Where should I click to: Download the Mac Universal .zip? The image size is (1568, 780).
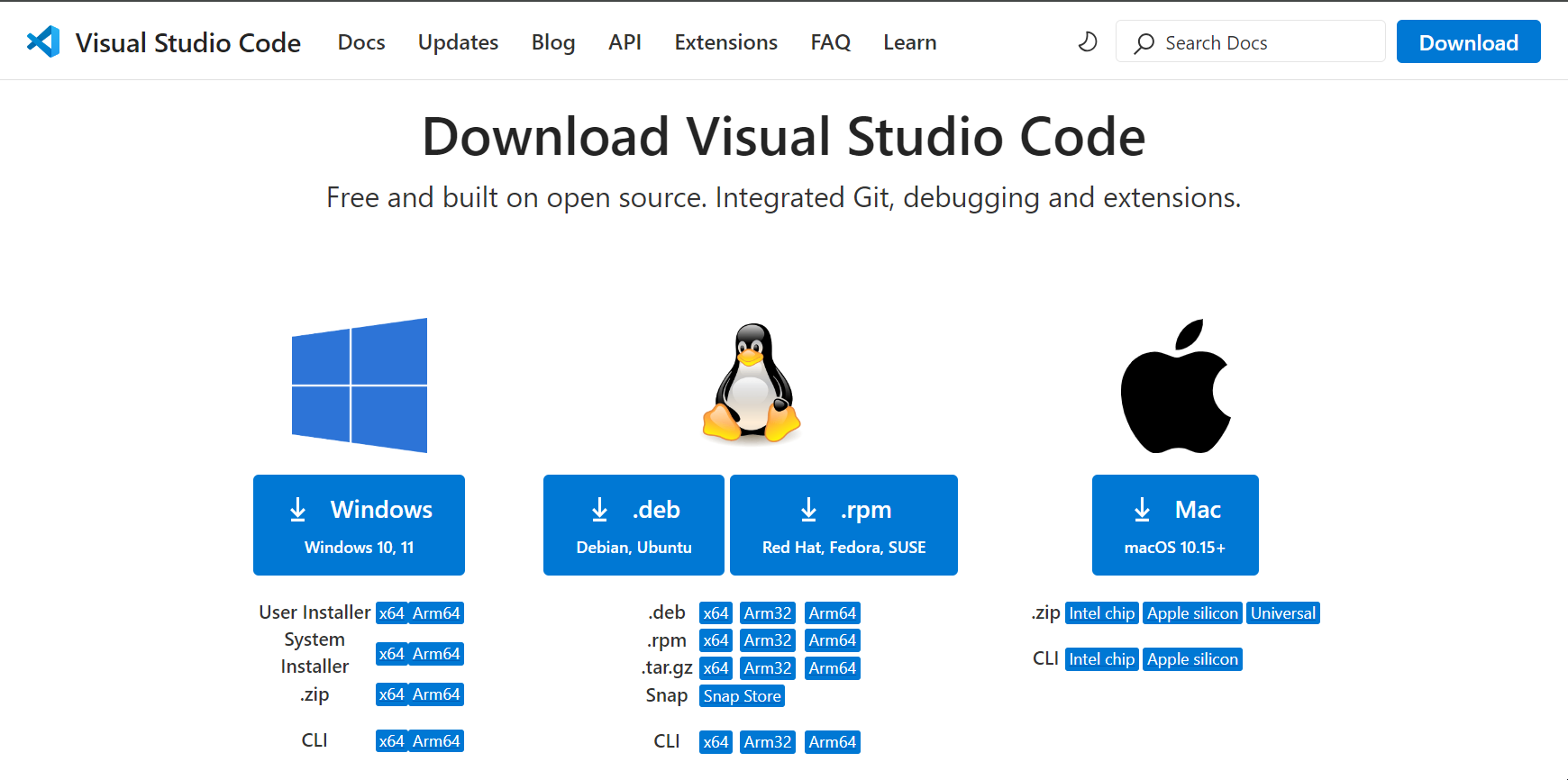click(1283, 613)
